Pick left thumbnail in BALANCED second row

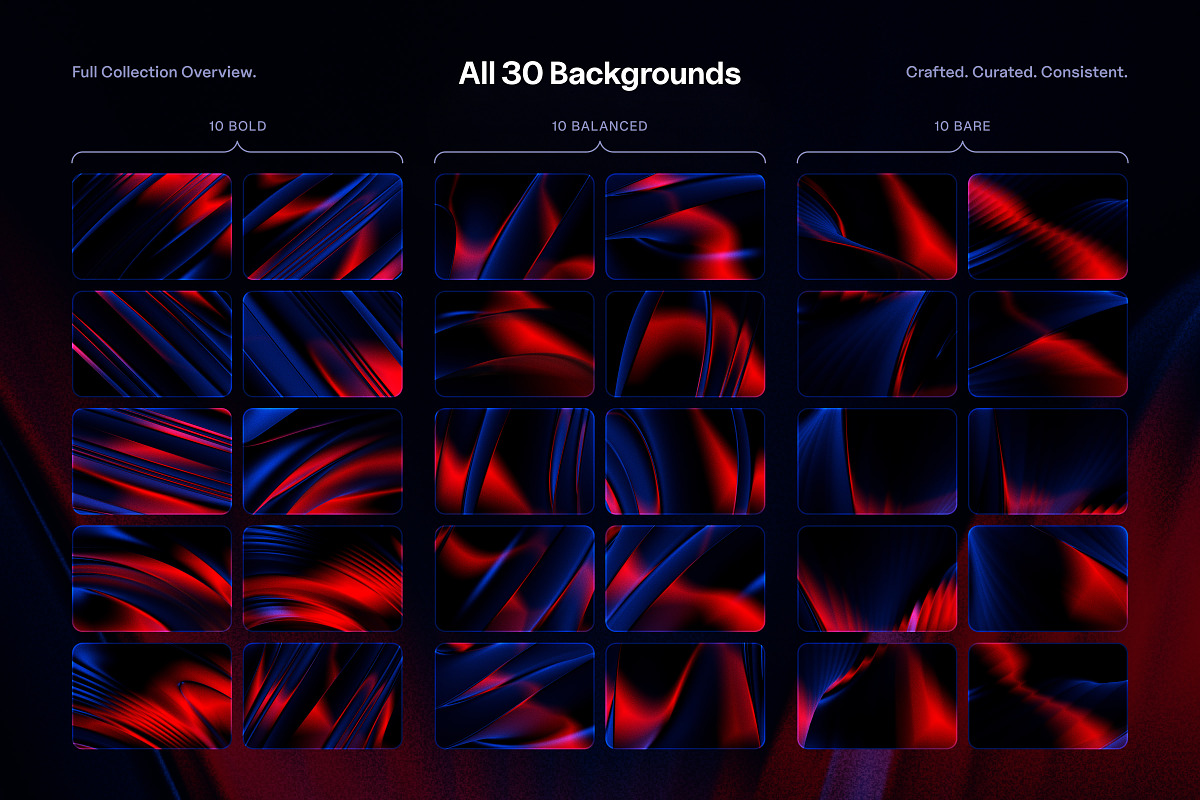515,344
